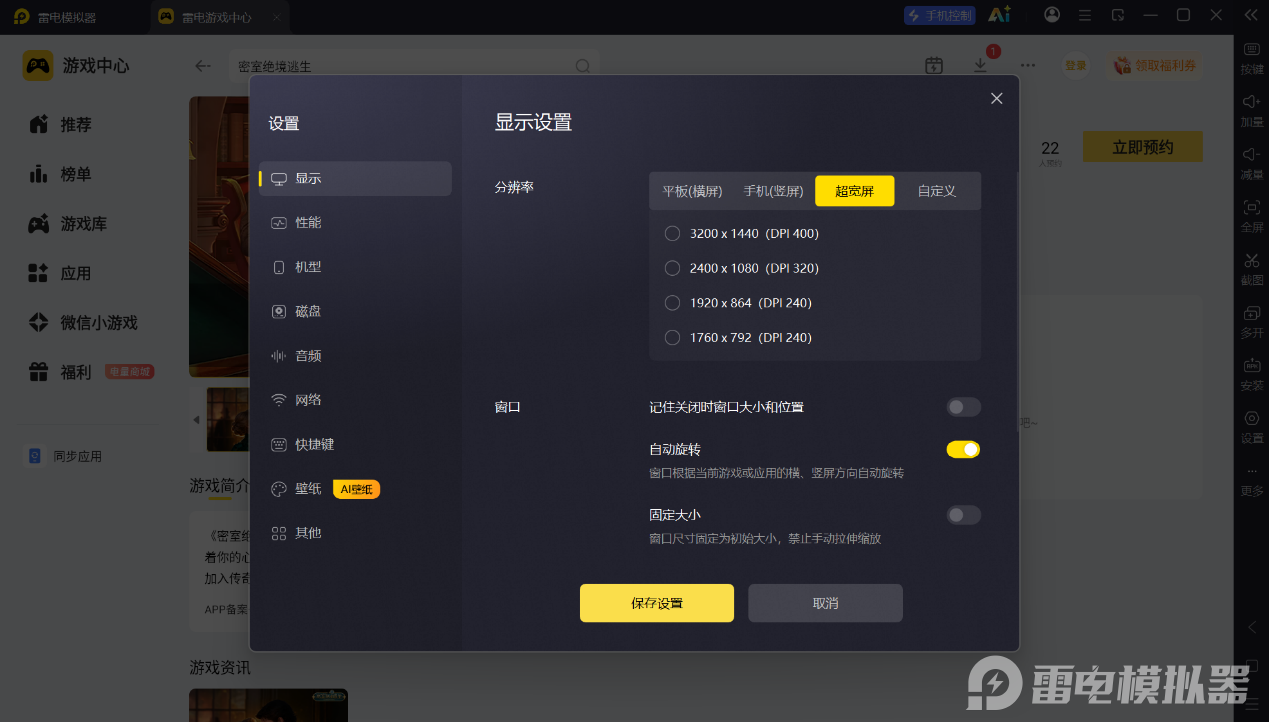
Task: Open the 机型 settings section
Action: click(355, 267)
